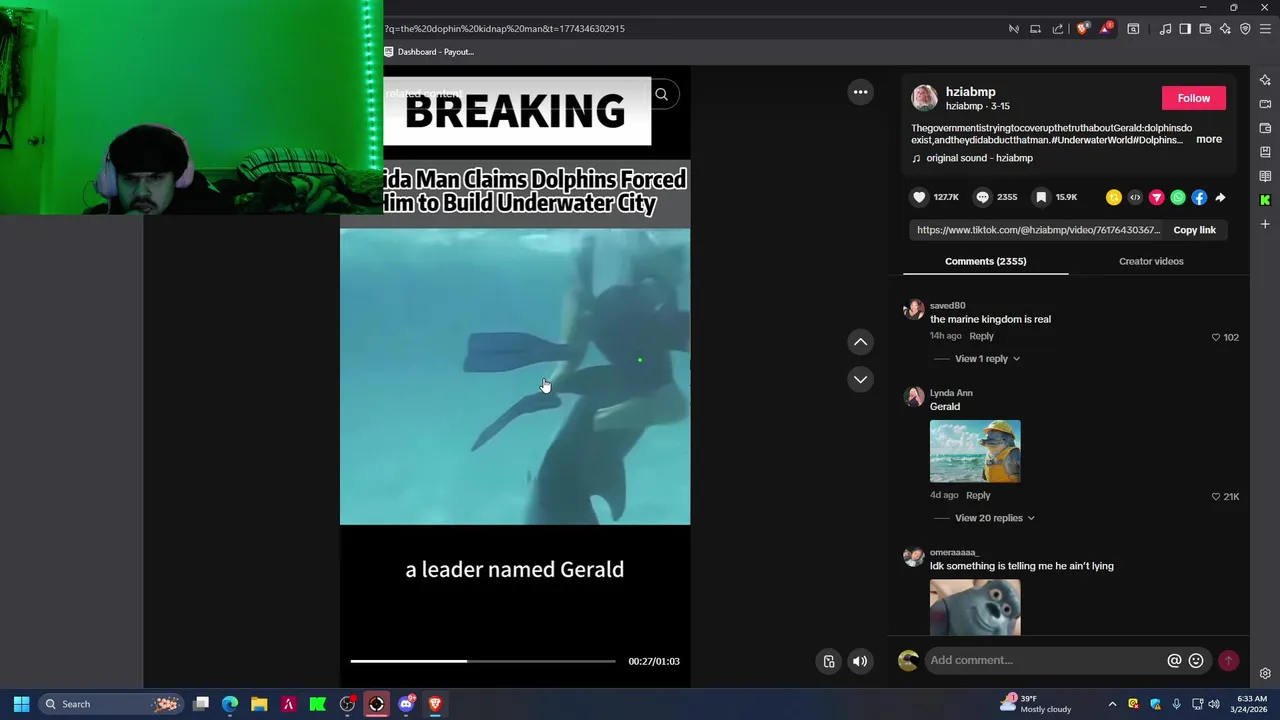Expand "View 20 replies" under Lynda Ann

[x=994, y=518]
